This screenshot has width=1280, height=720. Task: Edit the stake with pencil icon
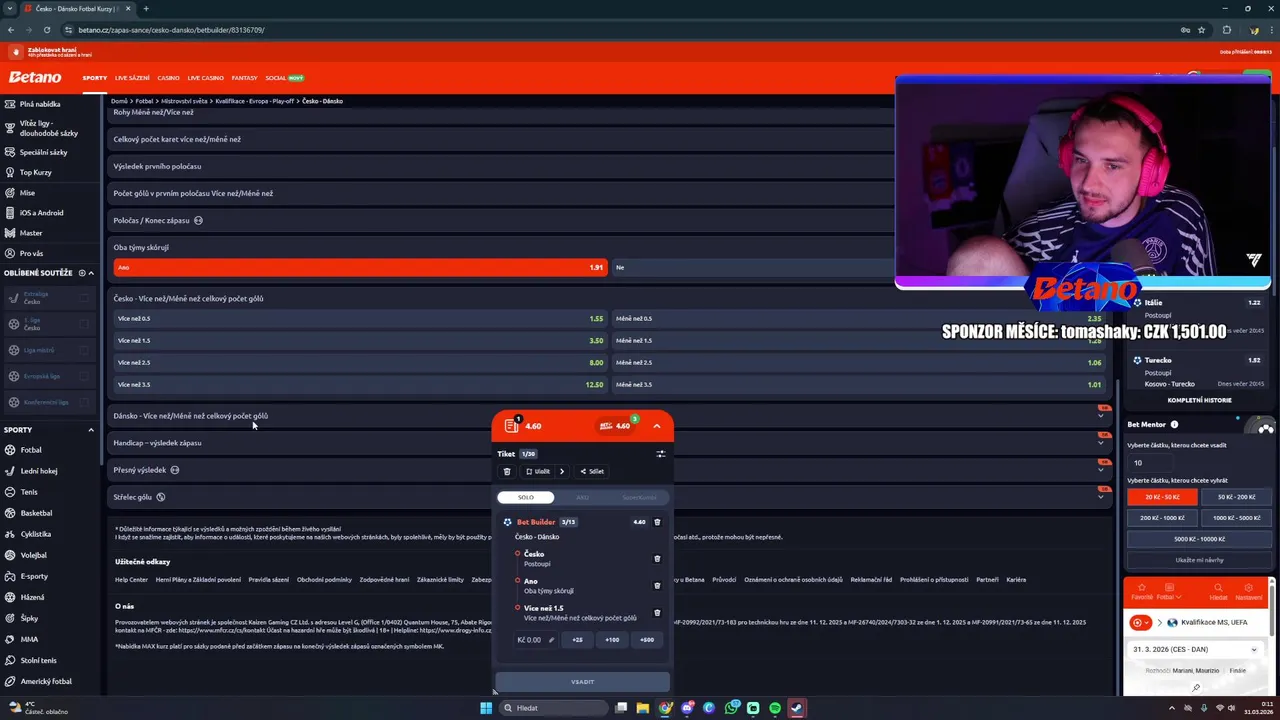551,640
